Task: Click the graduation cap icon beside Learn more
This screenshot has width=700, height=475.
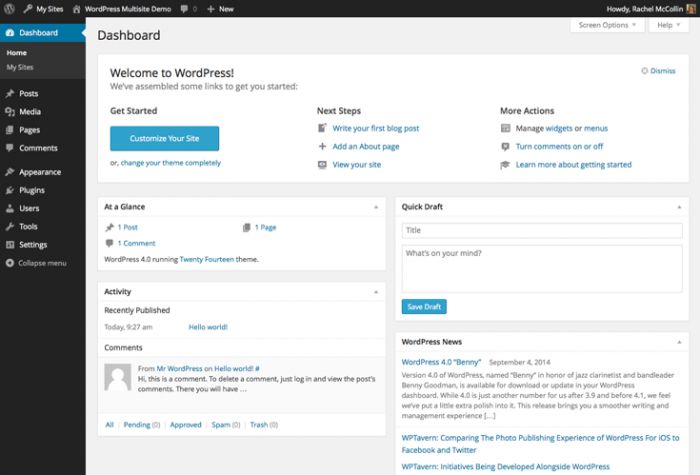Action: [505, 165]
